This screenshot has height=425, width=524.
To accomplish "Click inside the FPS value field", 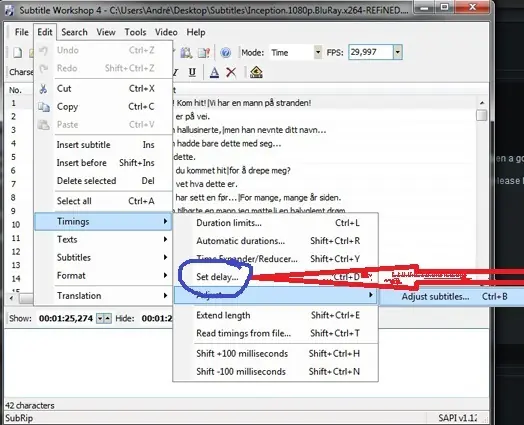I will (x=371, y=52).
